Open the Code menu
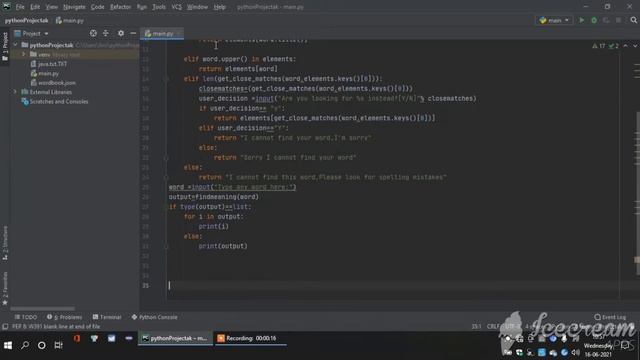The image size is (640, 360). click(98, 7)
